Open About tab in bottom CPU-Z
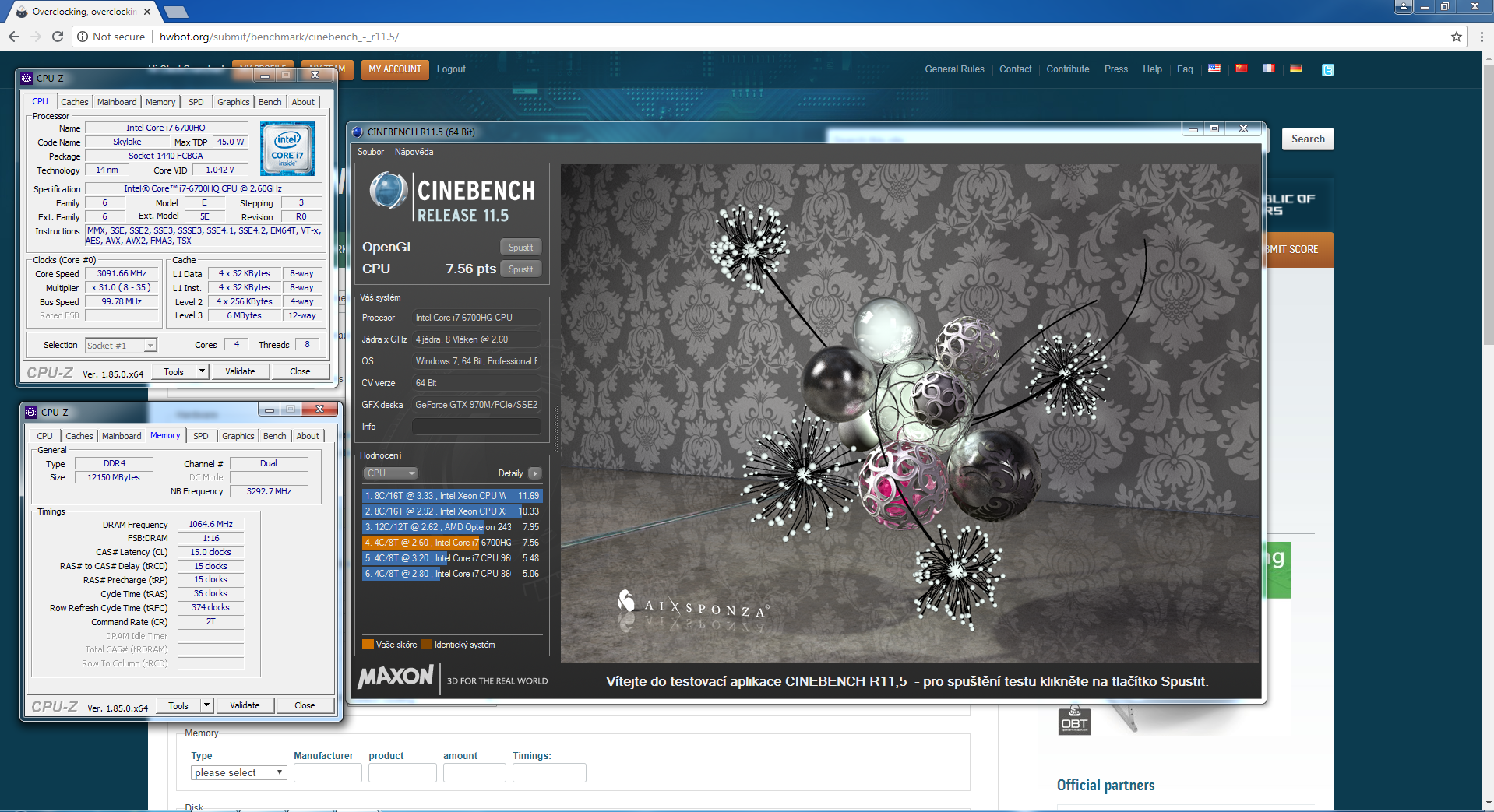The height and width of the screenshot is (812, 1494). point(308,436)
